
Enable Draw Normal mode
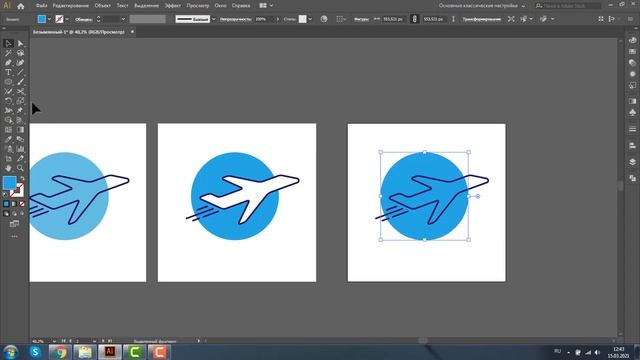[x=6, y=213]
